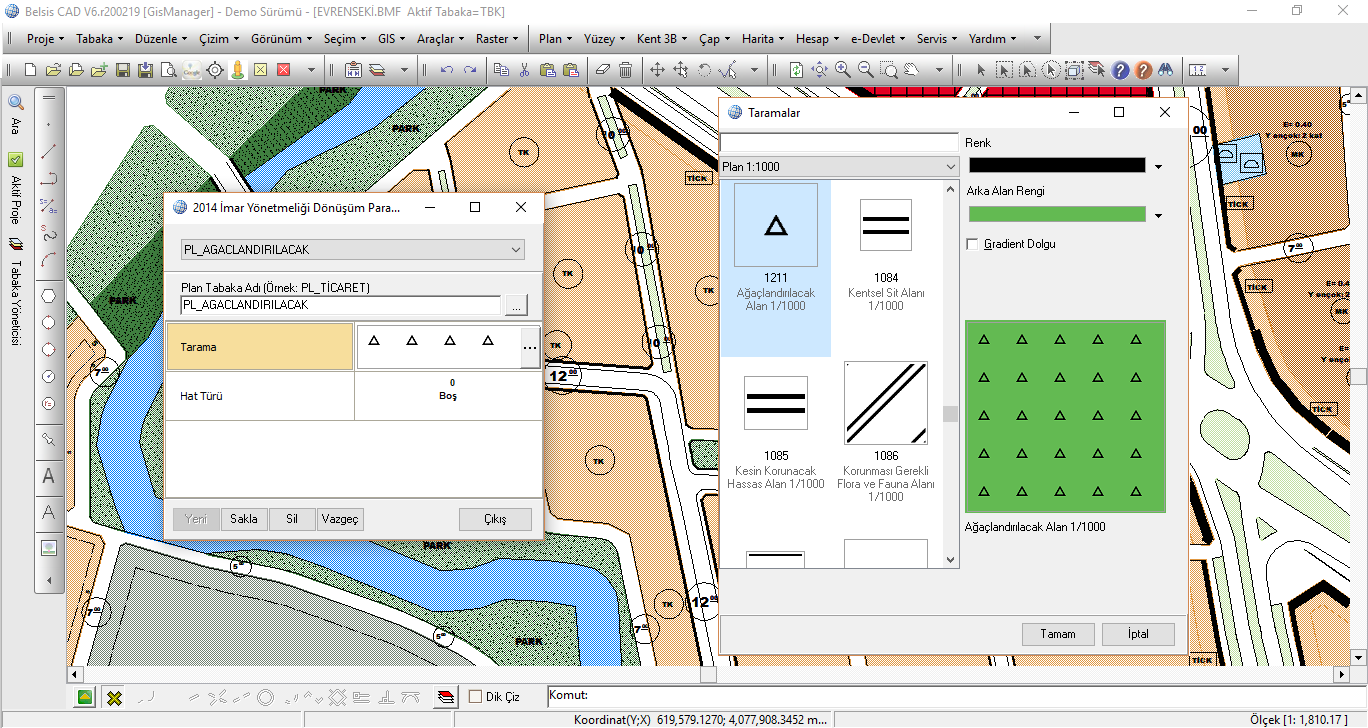The image size is (1368, 728).
Task: Open the Tabaka menu
Action: (x=100, y=39)
